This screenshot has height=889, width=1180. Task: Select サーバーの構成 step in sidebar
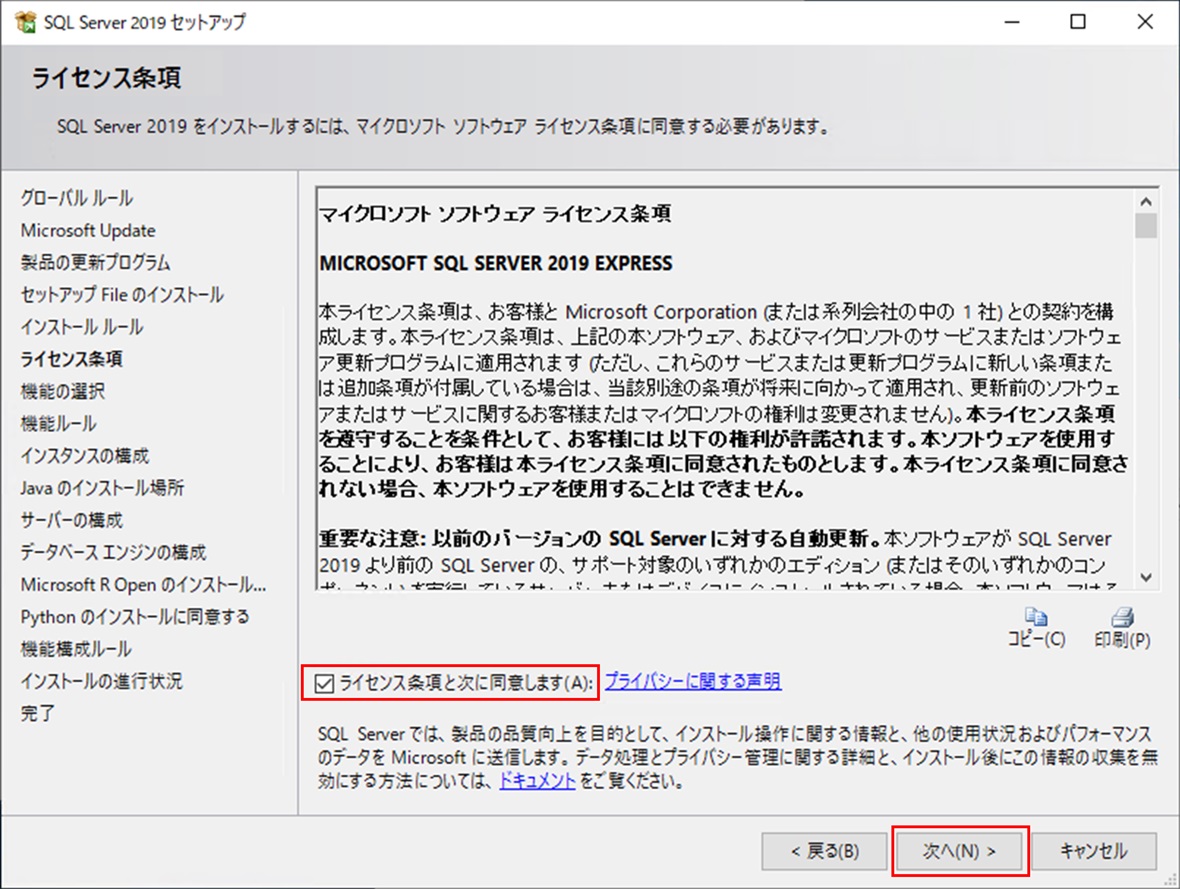72,520
